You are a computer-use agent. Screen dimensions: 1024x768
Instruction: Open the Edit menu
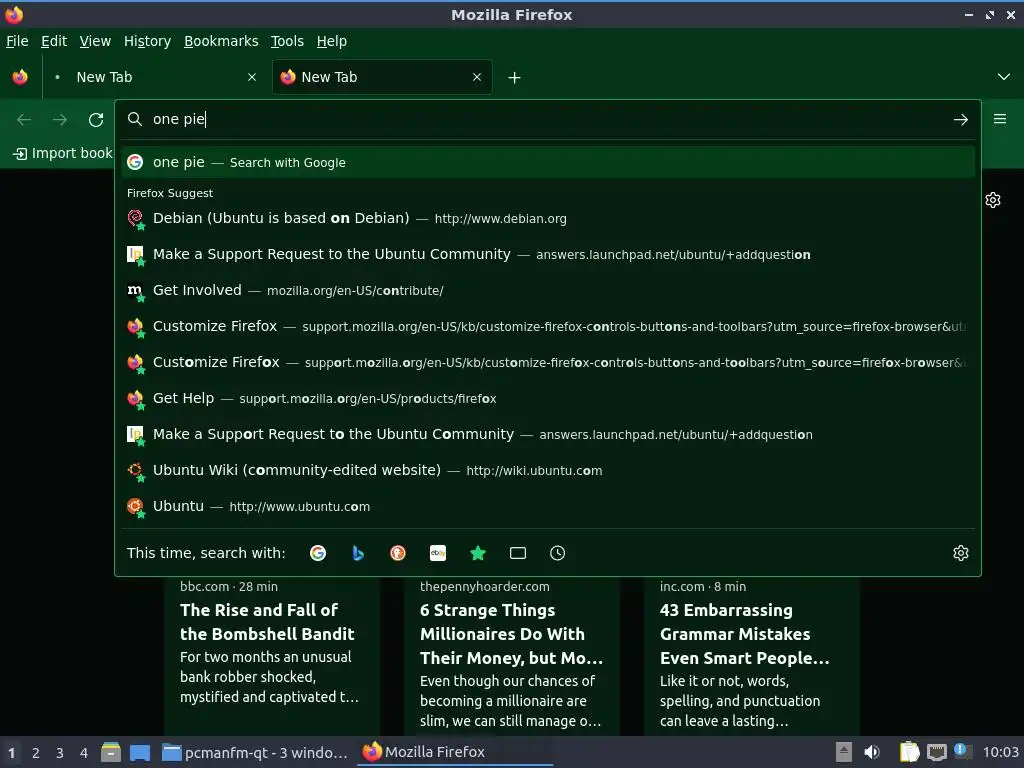click(x=54, y=41)
